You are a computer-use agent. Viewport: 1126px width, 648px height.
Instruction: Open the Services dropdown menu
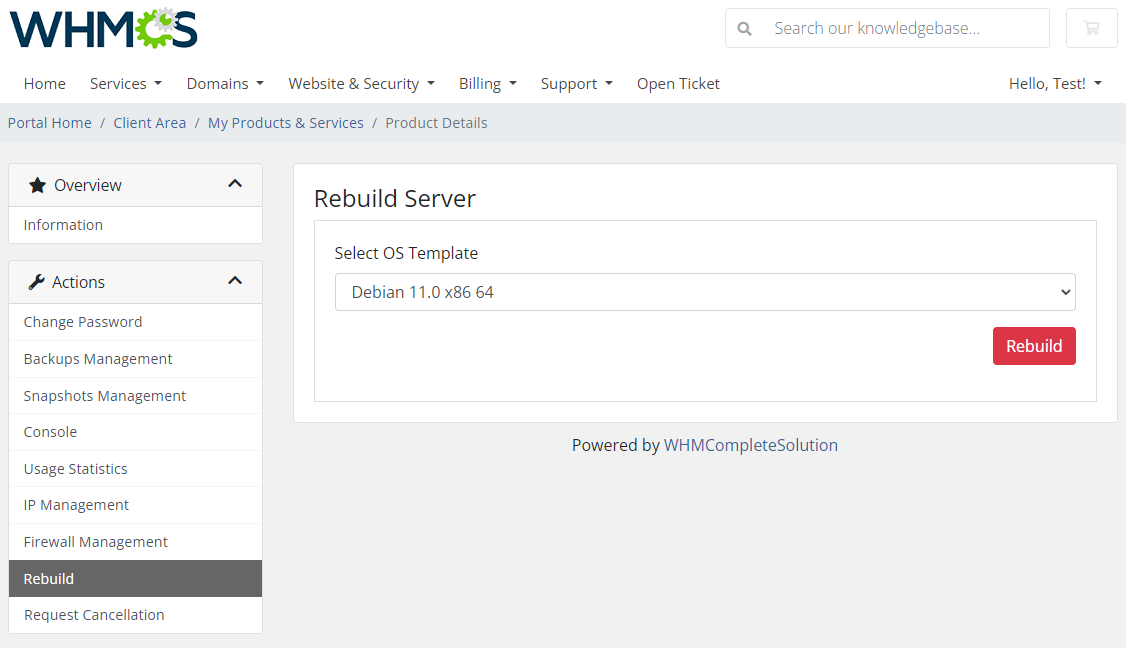click(x=125, y=83)
